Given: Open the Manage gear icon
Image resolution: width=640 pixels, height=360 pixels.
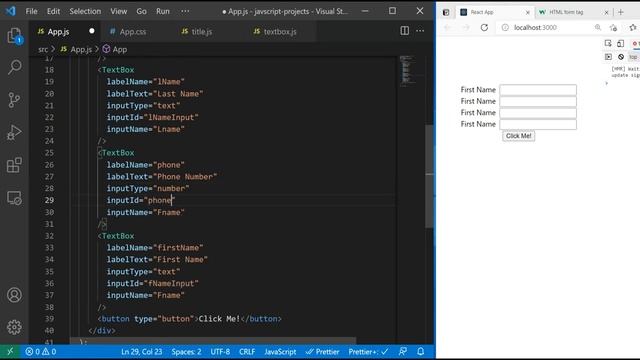Looking at the screenshot, I should click(x=14, y=327).
